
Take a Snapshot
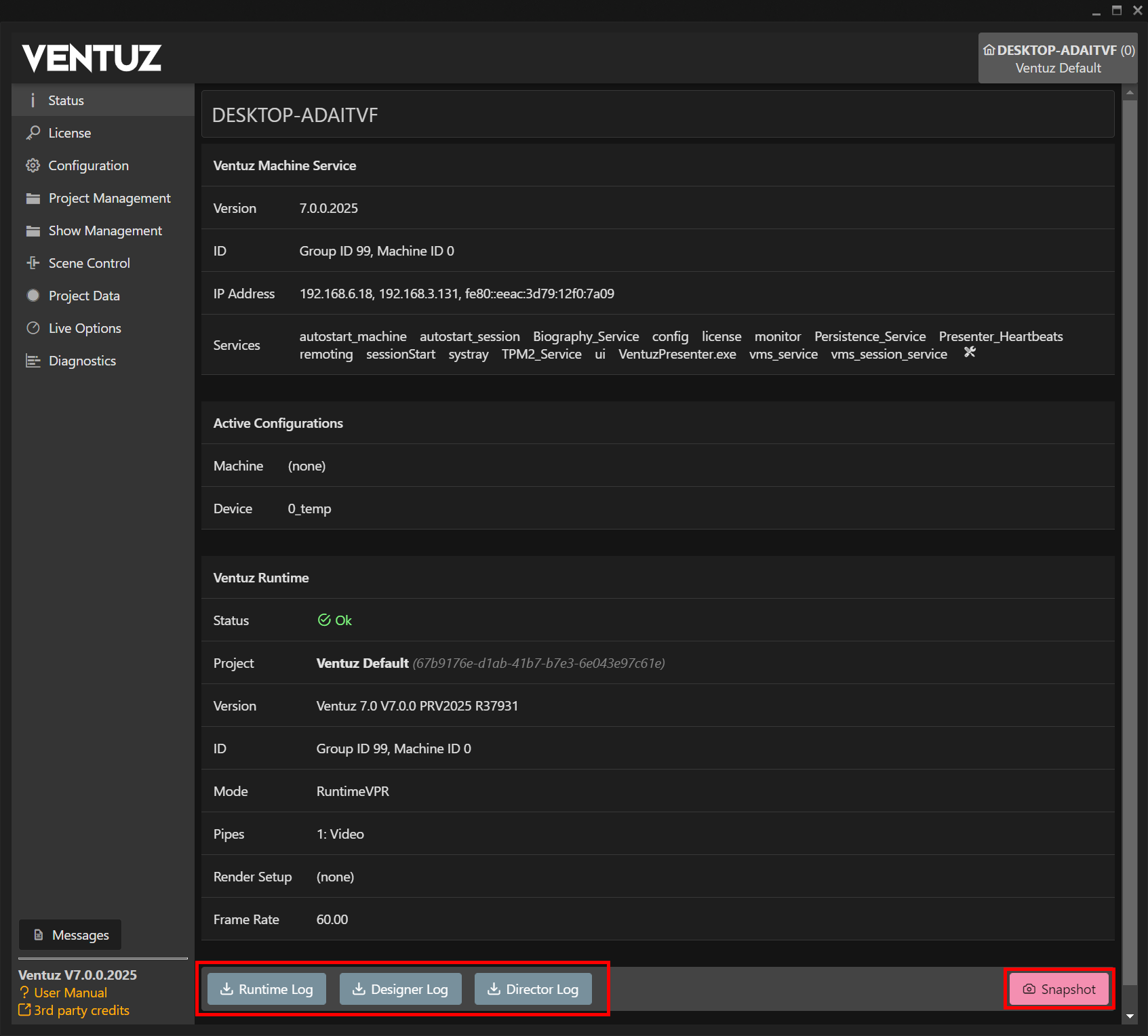[x=1058, y=989]
